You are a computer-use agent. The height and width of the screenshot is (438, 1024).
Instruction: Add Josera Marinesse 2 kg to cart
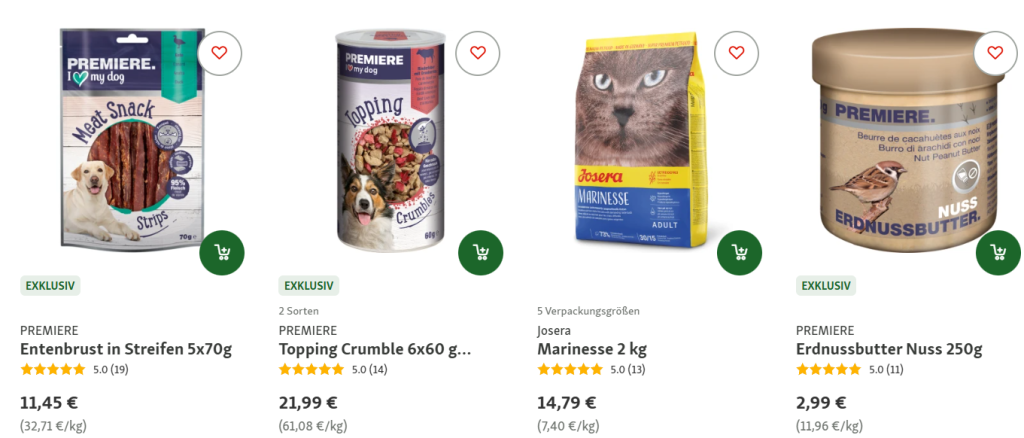(739, 253)
